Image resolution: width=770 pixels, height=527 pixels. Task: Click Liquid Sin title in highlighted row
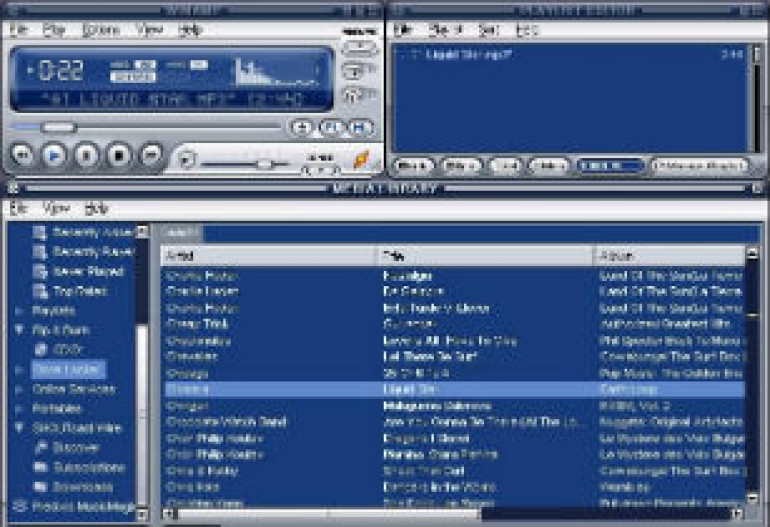(411, 389)
